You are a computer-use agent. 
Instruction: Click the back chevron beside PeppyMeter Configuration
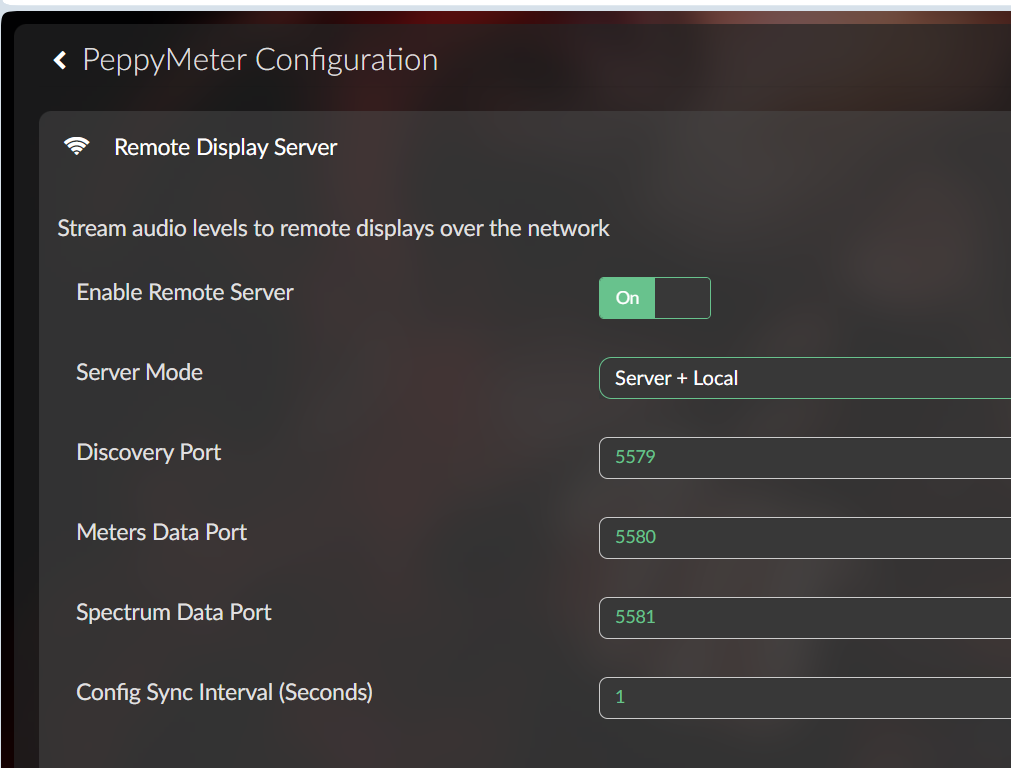[x=60, y=61]
